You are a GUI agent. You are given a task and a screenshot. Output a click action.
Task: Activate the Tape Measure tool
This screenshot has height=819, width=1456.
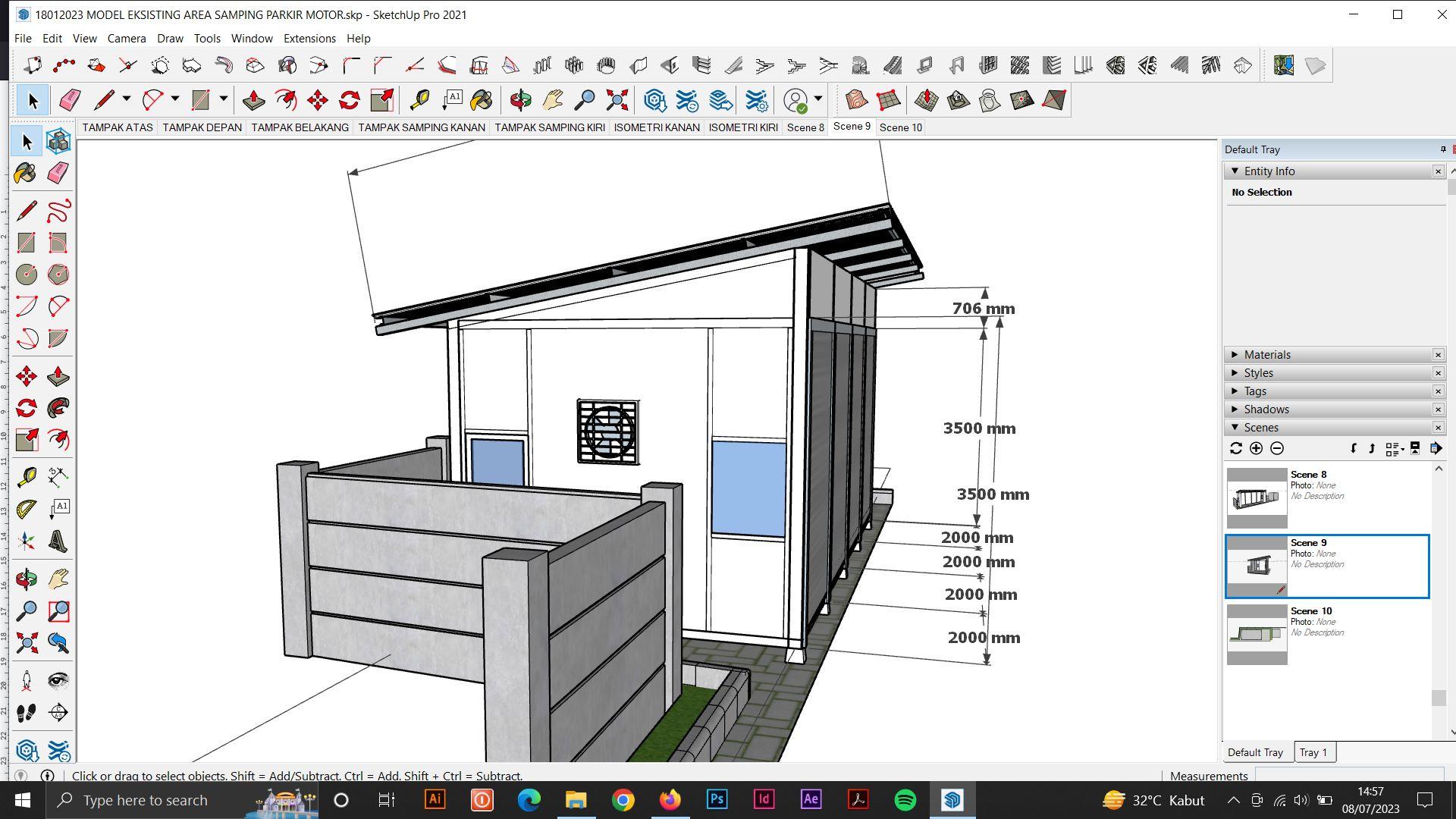[26, 476]
